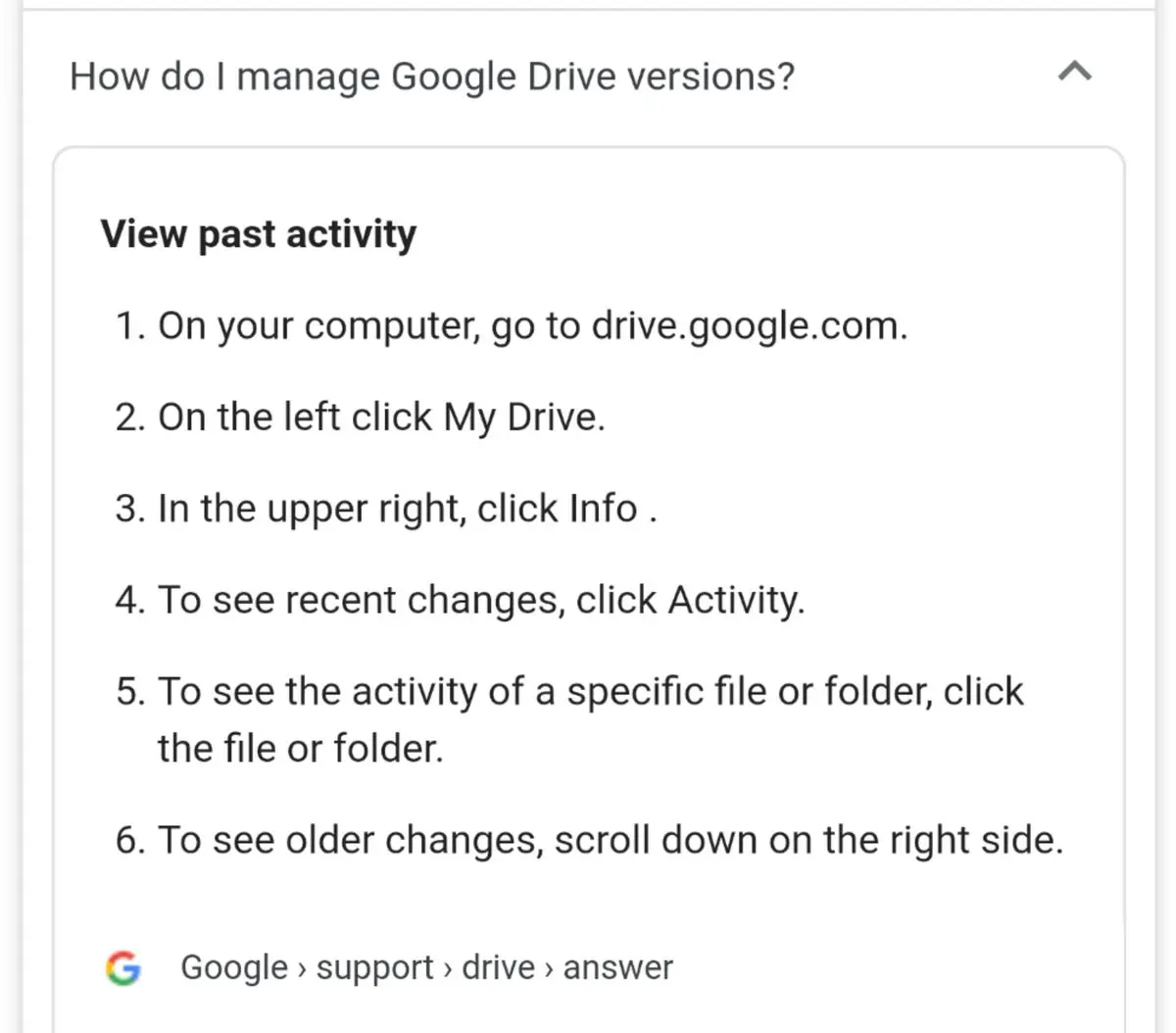This screenshot has width=1176, height=1033.
Task: Click the question "How do I manage Google Drive versions?"
Action: [432, 76]
